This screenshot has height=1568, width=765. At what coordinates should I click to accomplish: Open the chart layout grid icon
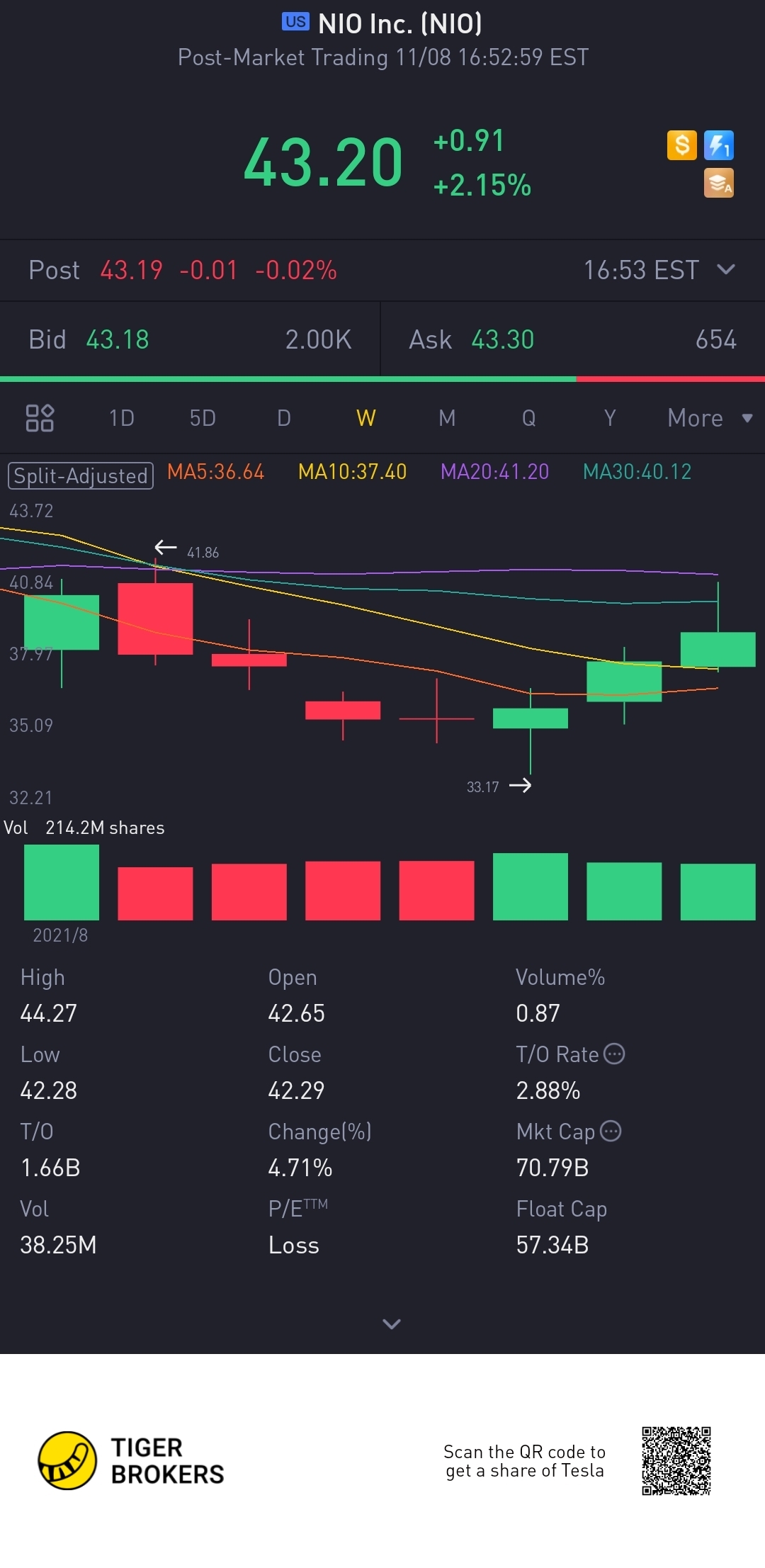40,418
